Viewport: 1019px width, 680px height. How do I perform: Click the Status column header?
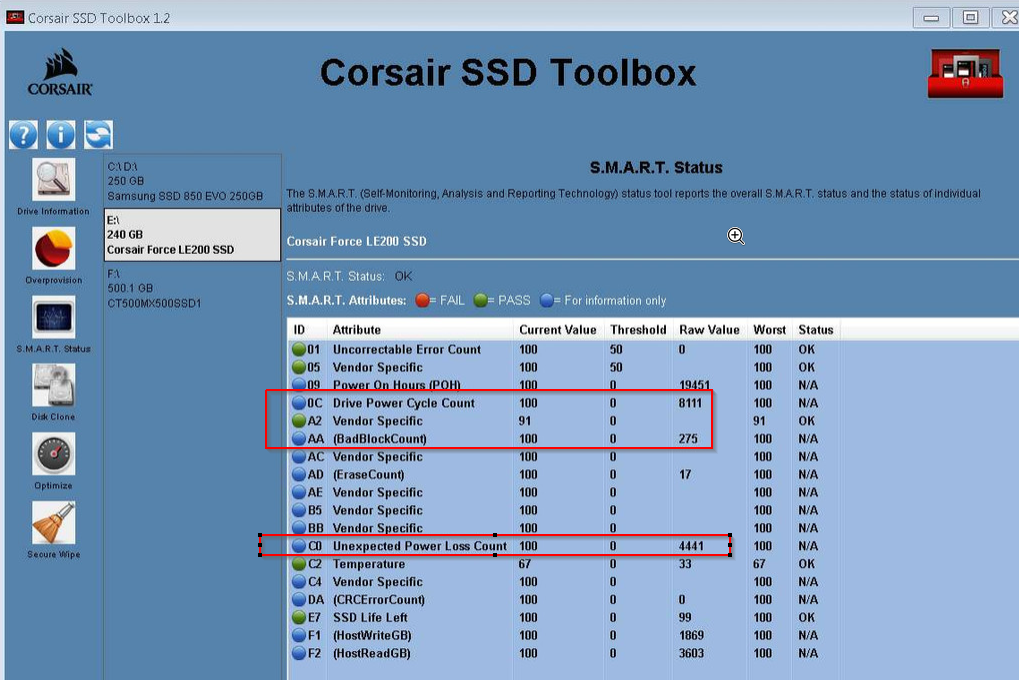pos(816,330)
